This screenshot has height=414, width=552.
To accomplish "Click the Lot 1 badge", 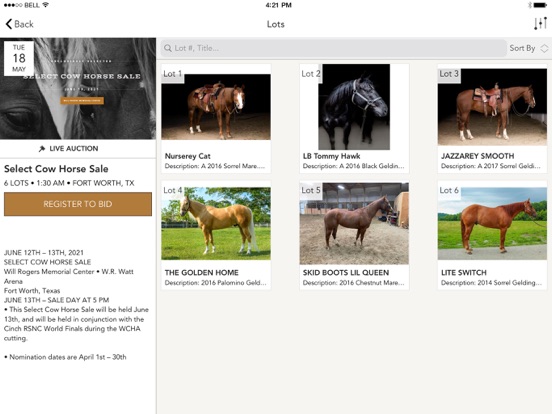I will point(172,74).
